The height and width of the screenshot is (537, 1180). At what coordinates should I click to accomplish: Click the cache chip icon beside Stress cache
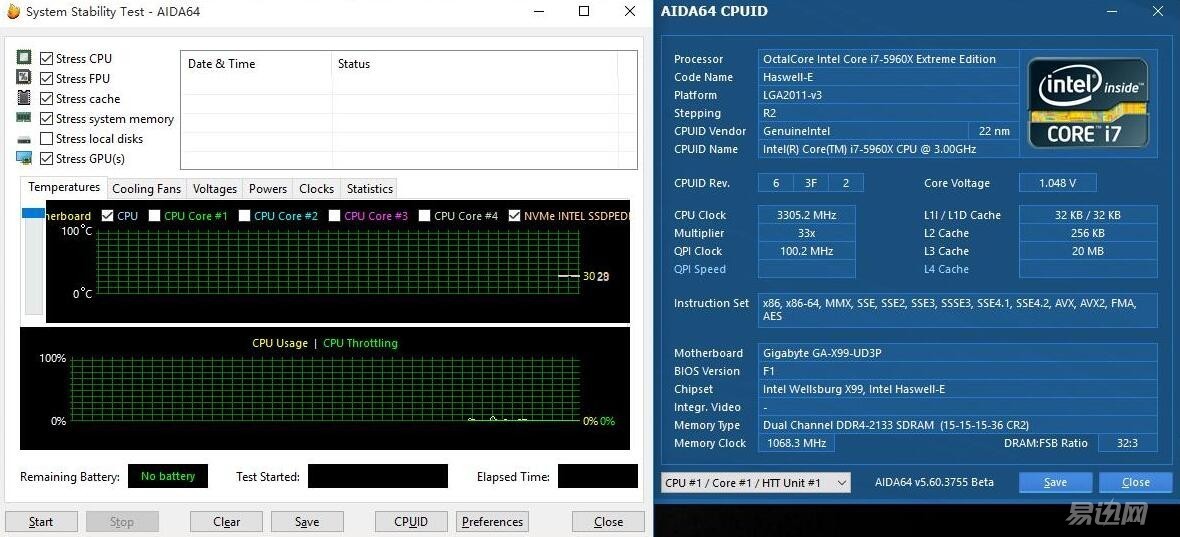pyautogui.click(x=24, y=98)
